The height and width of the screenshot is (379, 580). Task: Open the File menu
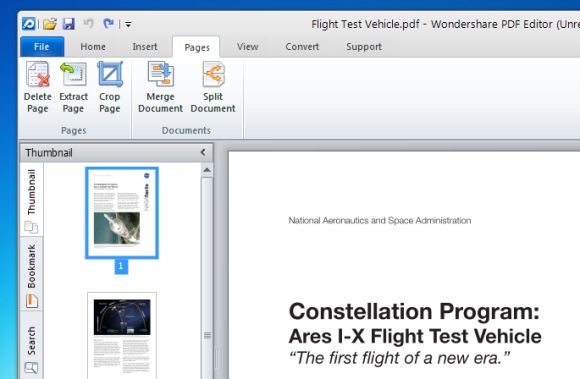tap(42, 47)
